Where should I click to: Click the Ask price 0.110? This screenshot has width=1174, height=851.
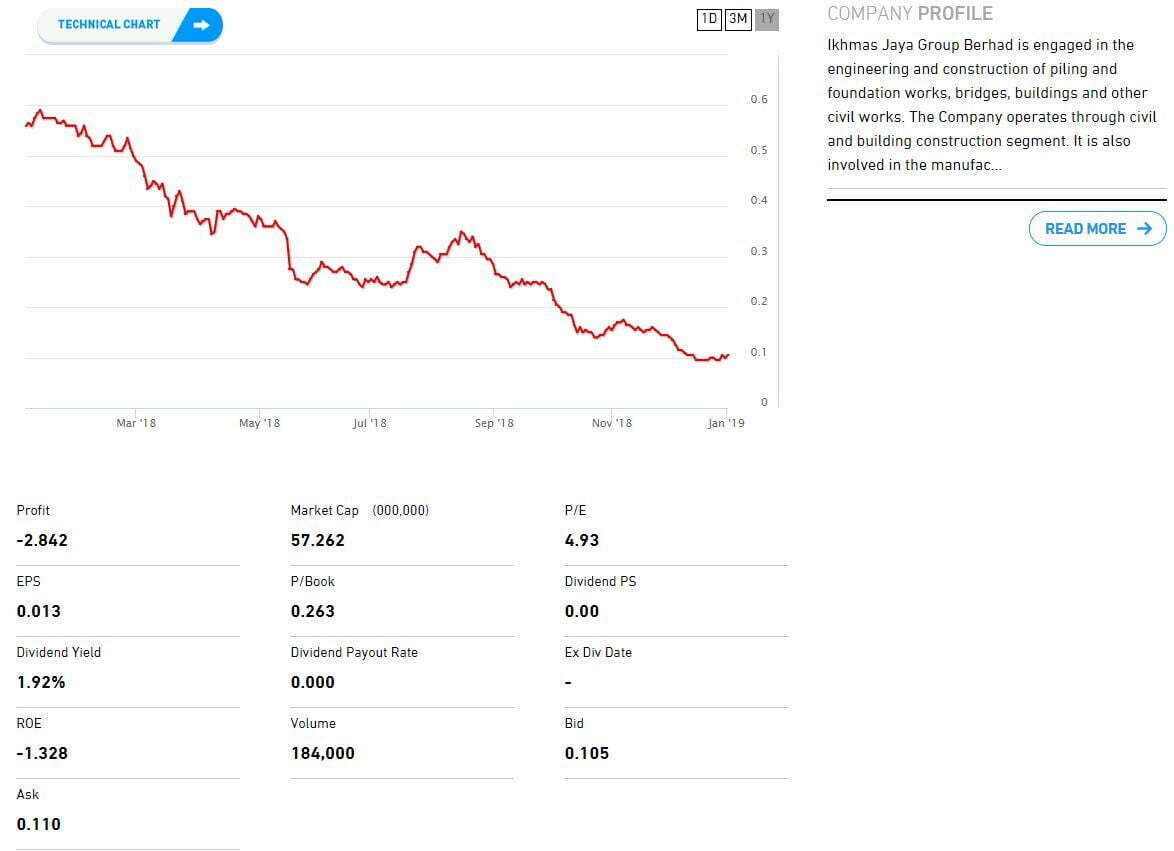pos(39,824)
